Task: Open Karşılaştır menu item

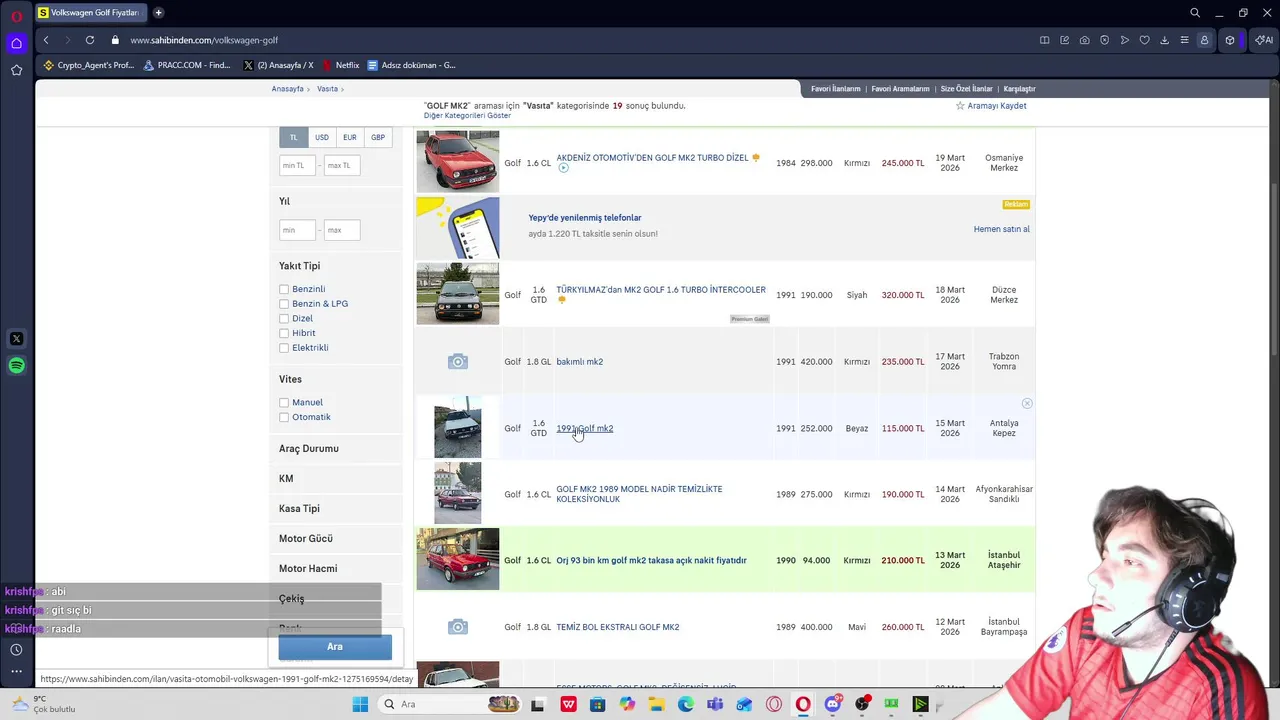Action: 1020,89
